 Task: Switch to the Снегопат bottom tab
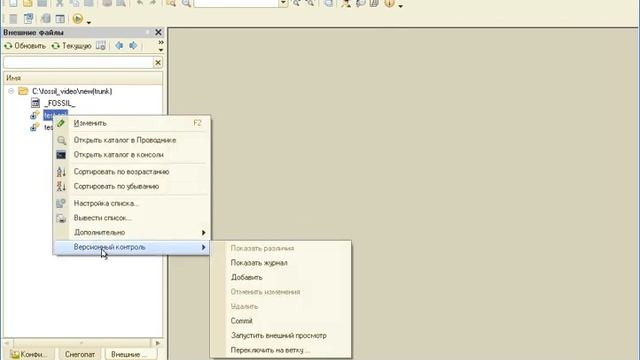80,354
